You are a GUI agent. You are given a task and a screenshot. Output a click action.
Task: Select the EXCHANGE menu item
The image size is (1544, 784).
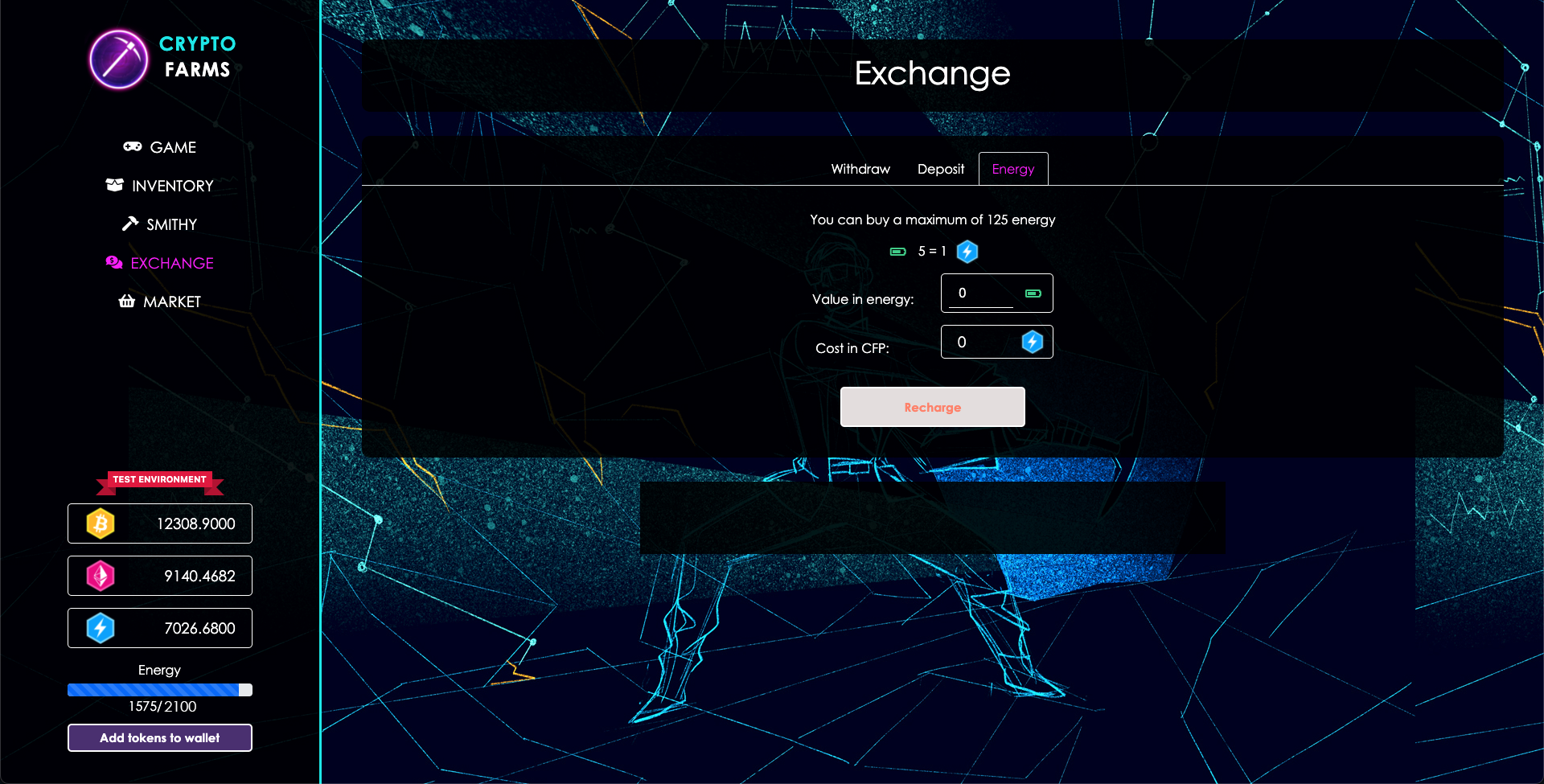(x=160, y=263)
